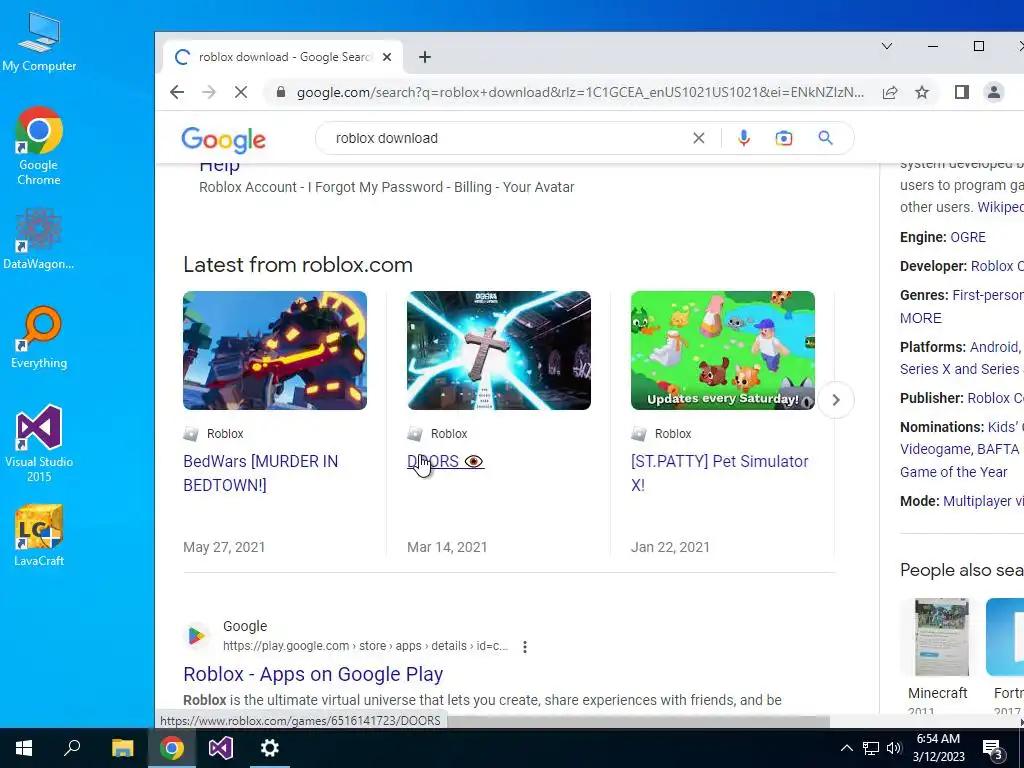
Task: Show next roblox.com carousel items
Action: click(836, 400)
